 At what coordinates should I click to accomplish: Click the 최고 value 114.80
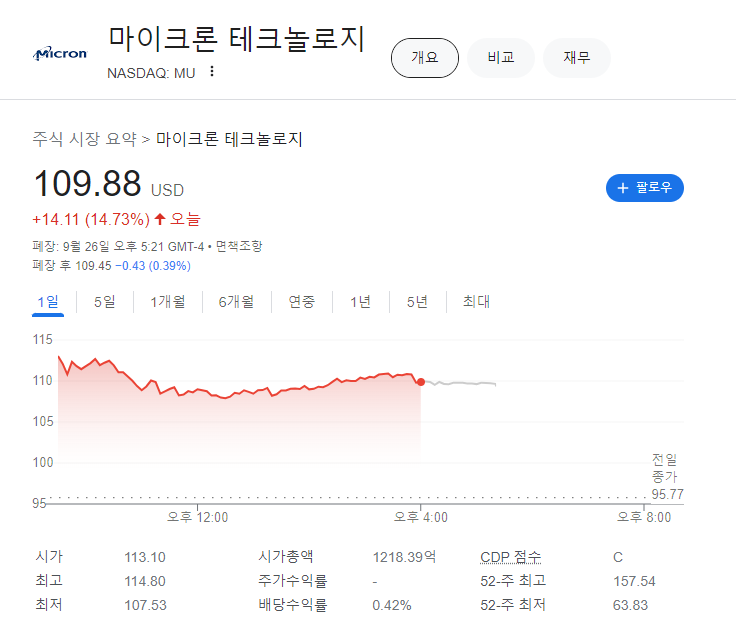coord(145,581)
